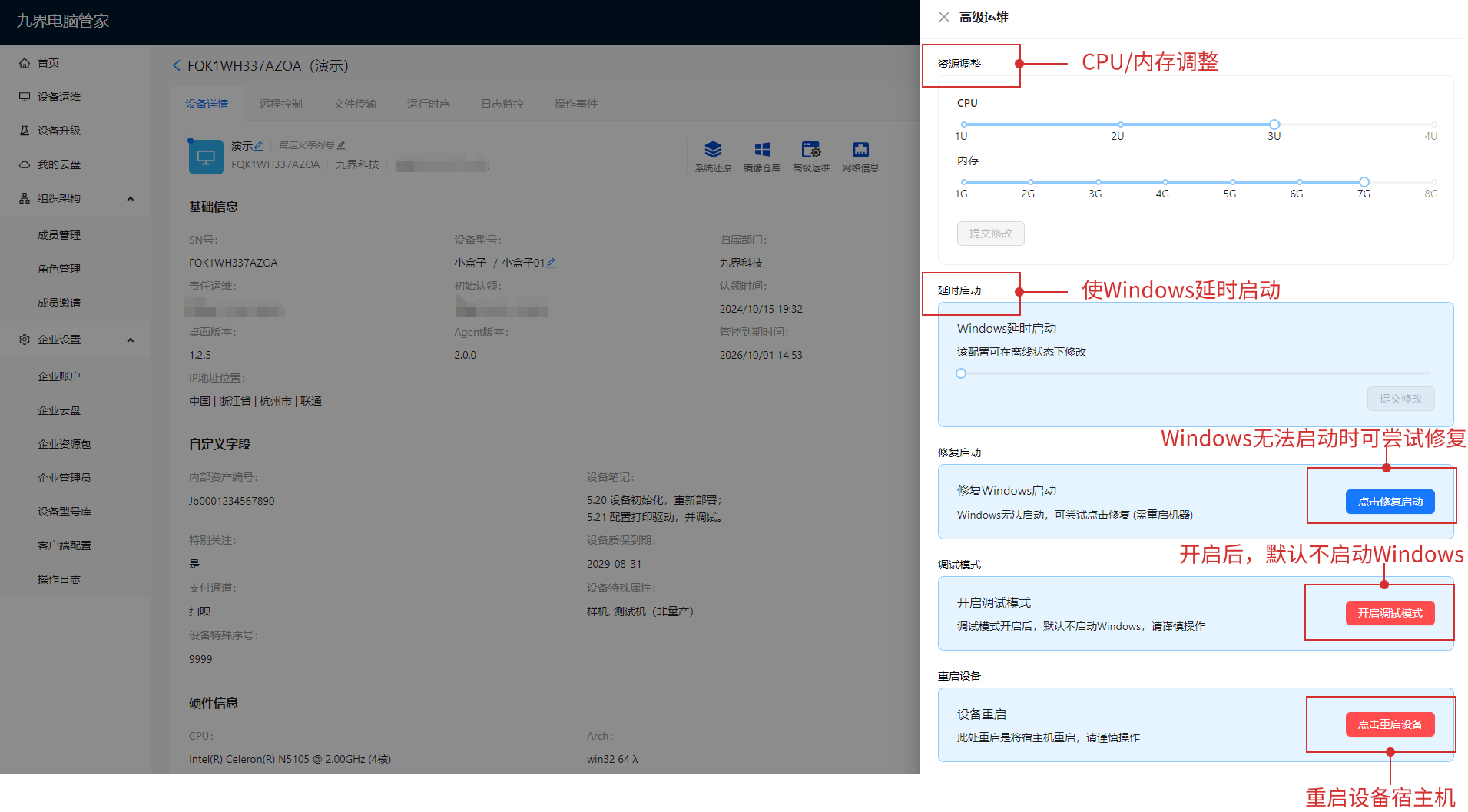Screen dimensions: 1468x812
Task: Click edit pencil next to 小盒子01
Action: 551,263
